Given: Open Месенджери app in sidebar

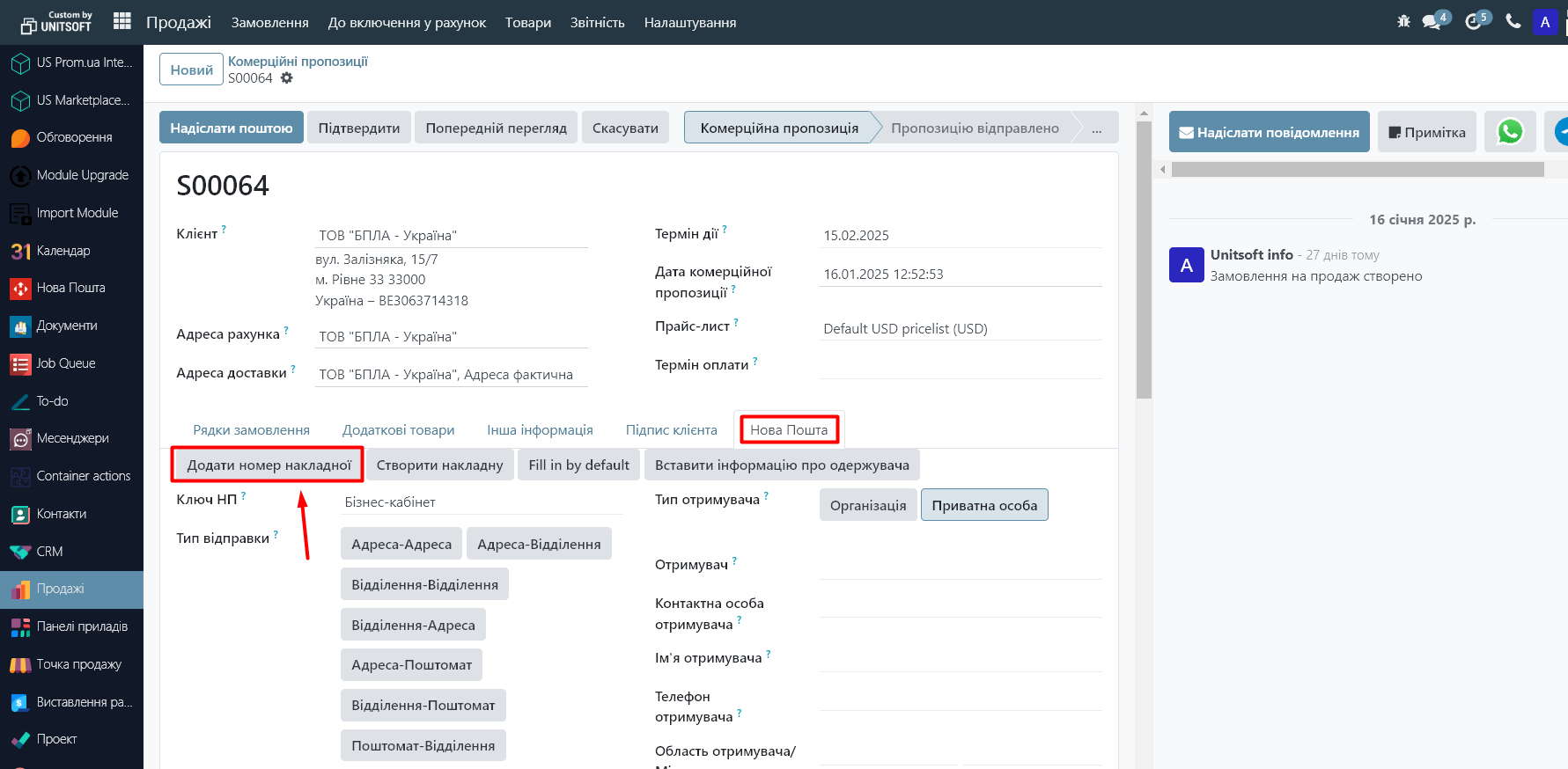Looking at the screenshot, I should (x=71, y=438).
